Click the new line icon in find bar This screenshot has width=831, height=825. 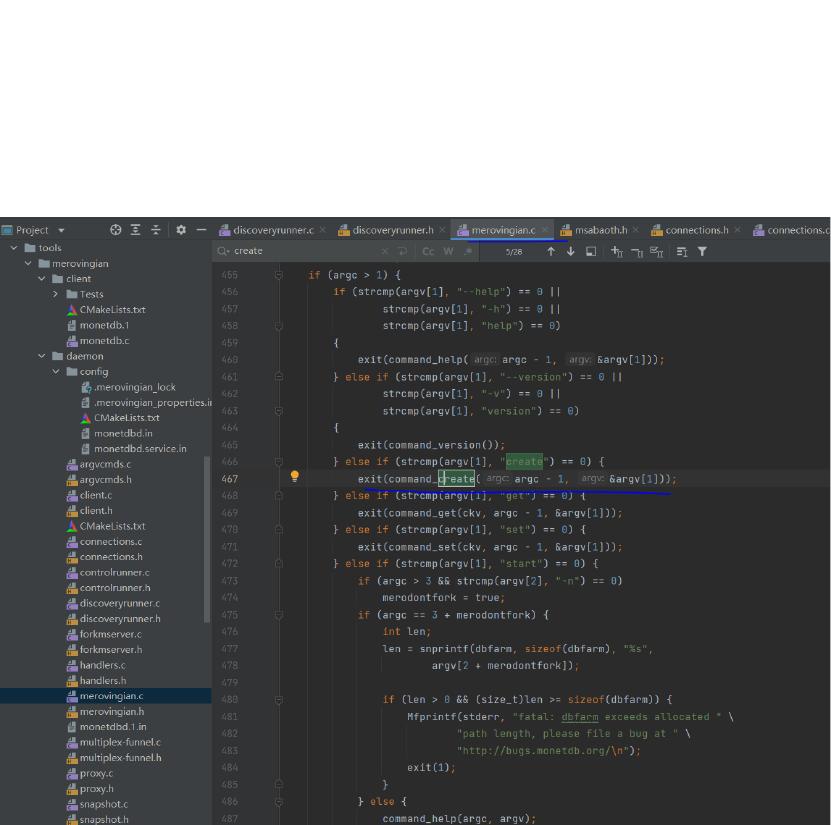point(403,251)
